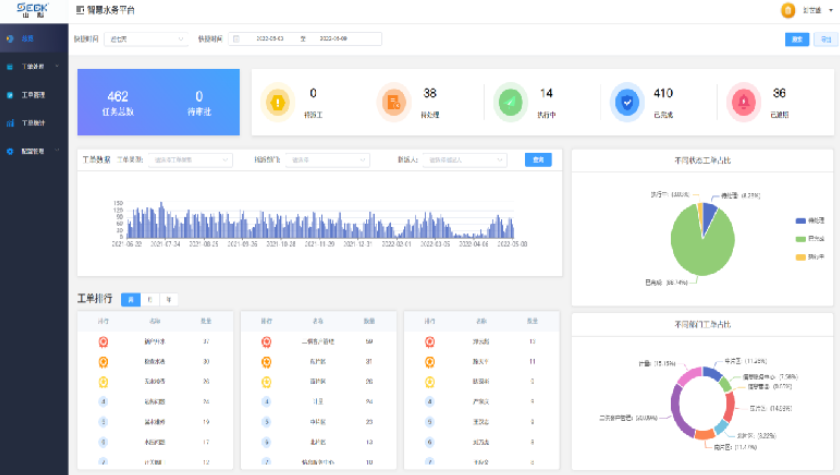Toggle the blue legend swatch in pie chart
Image resolution: width=840 pixels, height=475 pixels.
tap(801, 220)
